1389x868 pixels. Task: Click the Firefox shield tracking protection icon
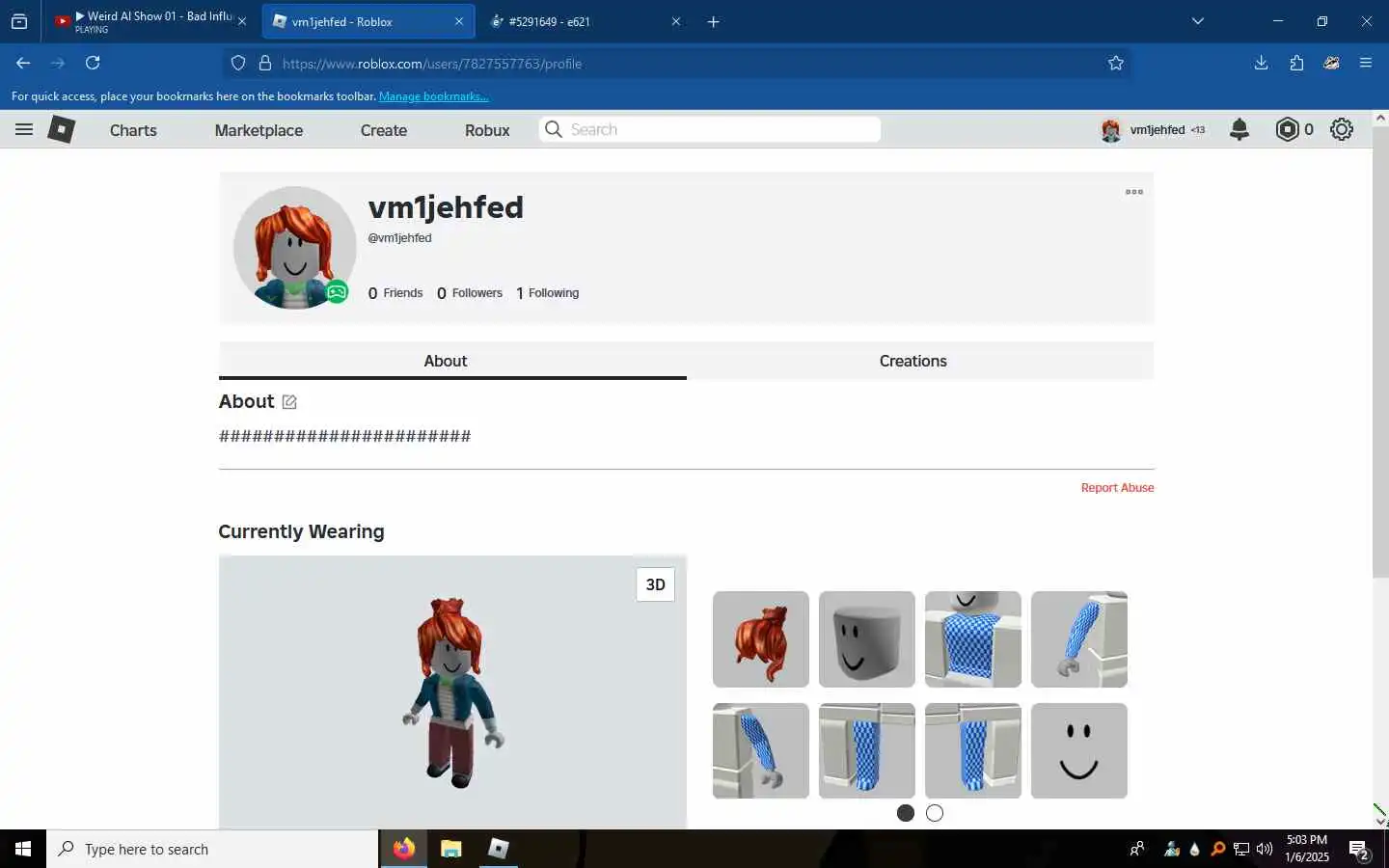click(238, 64)
